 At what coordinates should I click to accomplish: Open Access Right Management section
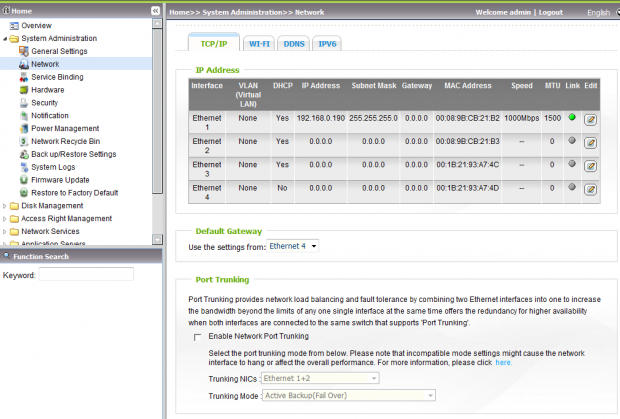[x=66, y=219]
